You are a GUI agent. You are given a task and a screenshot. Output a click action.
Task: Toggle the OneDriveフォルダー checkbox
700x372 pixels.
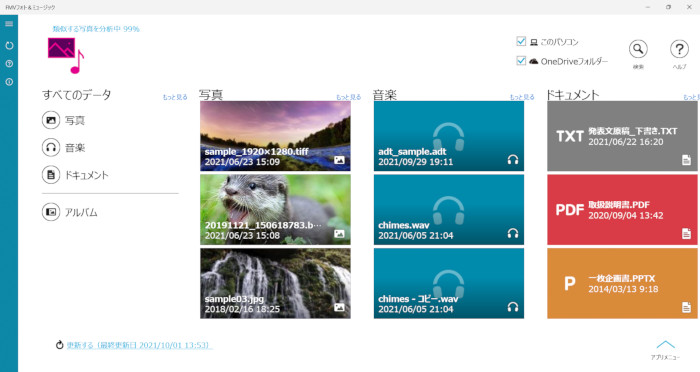[521, 60]
